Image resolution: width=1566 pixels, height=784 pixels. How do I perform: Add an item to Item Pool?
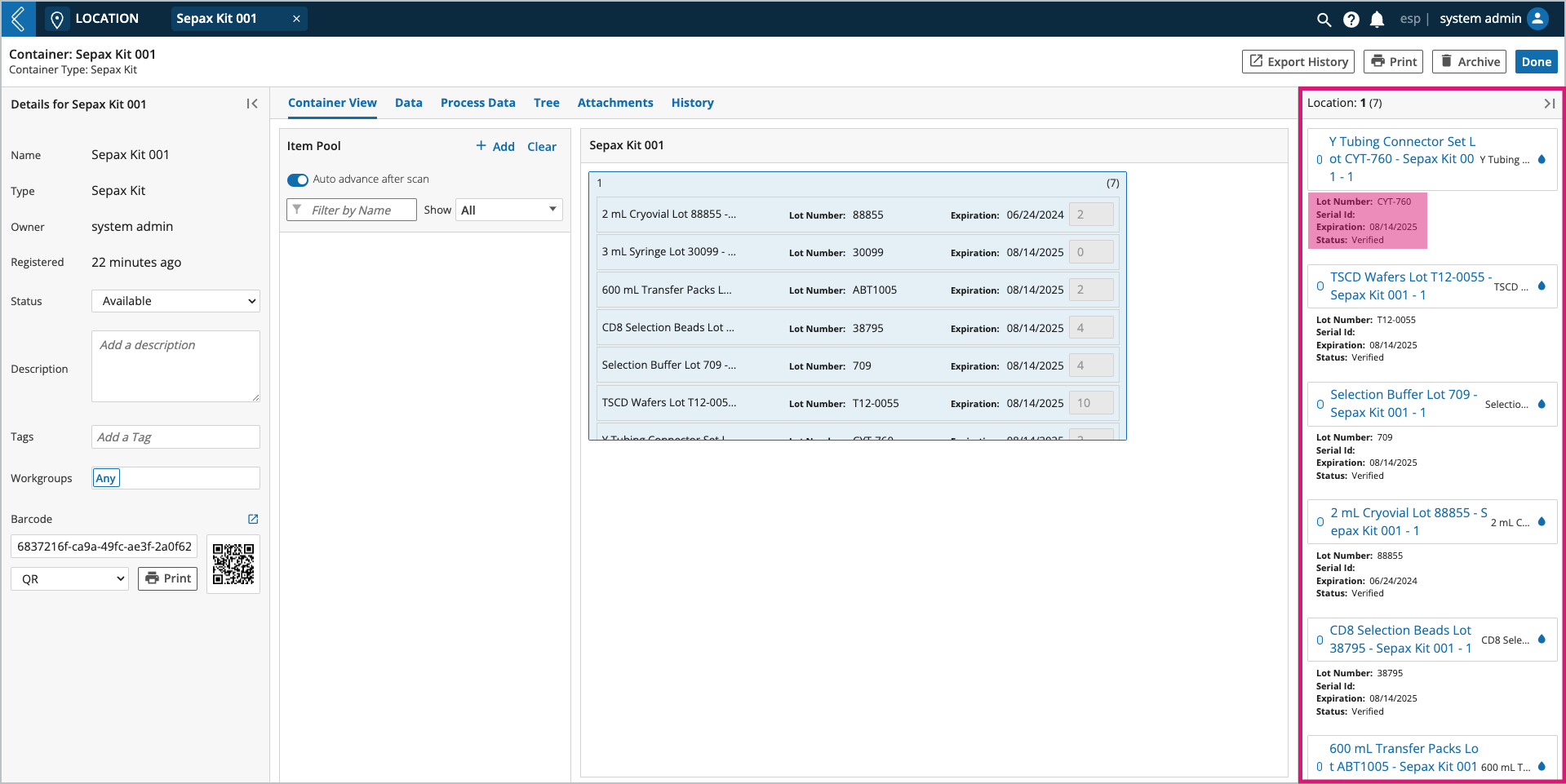[495, 146]
